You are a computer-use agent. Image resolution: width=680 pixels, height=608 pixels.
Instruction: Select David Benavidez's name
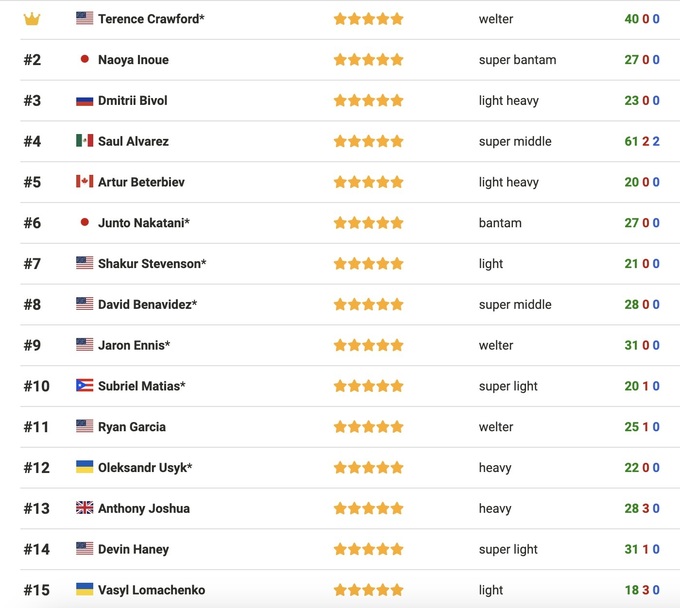point(147,304)
